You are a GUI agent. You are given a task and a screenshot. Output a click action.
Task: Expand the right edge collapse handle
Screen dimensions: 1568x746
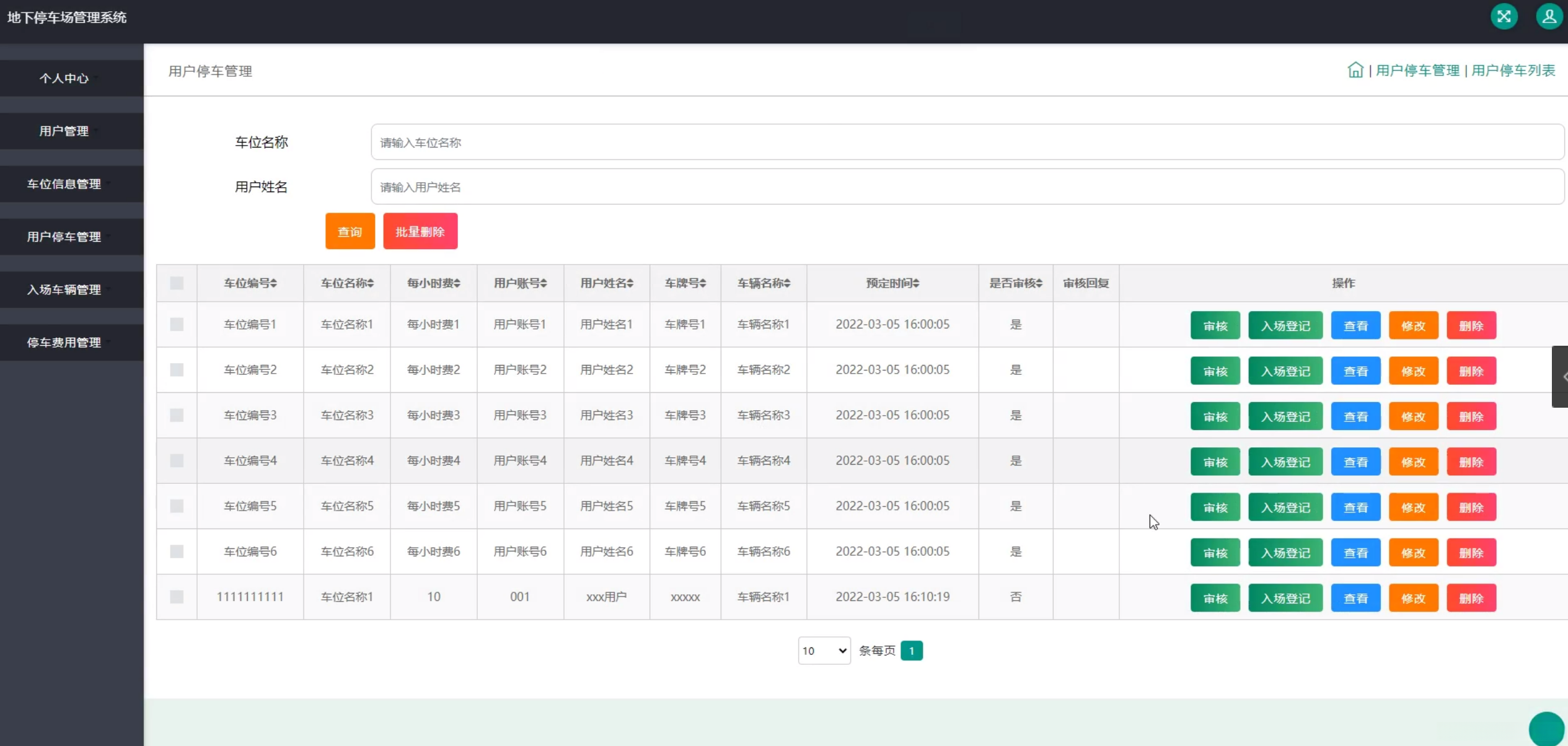[1561, 376]
